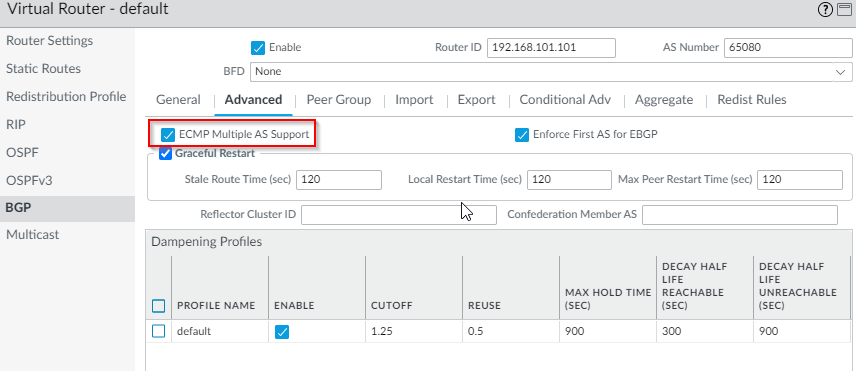Image resolution: width=856 pixels, height=371 pixels.
Task: Open the Export tab
Action: tap(477, 100)
